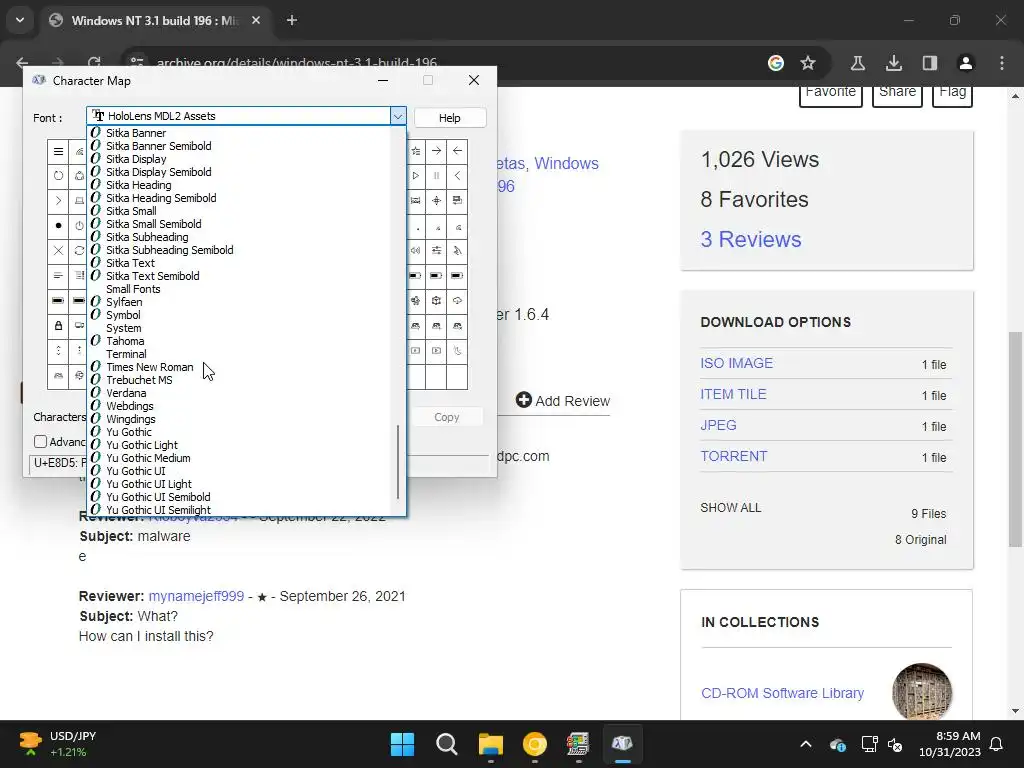1024x768 pixels.
Task: Collapse the Font dropdown arrow
Action: tap(398, 116)
